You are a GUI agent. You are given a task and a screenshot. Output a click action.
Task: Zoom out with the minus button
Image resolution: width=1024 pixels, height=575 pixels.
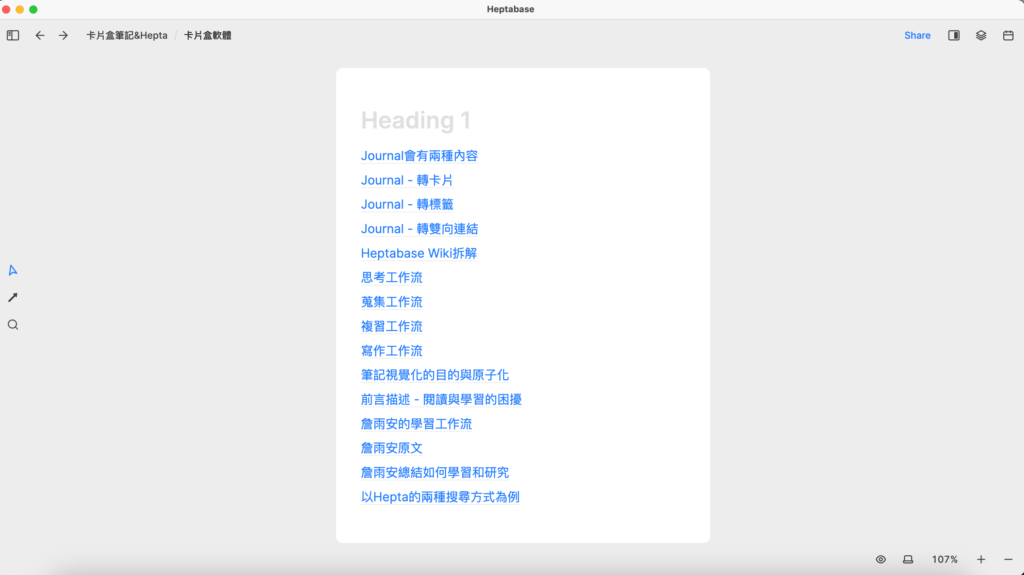1008,559
